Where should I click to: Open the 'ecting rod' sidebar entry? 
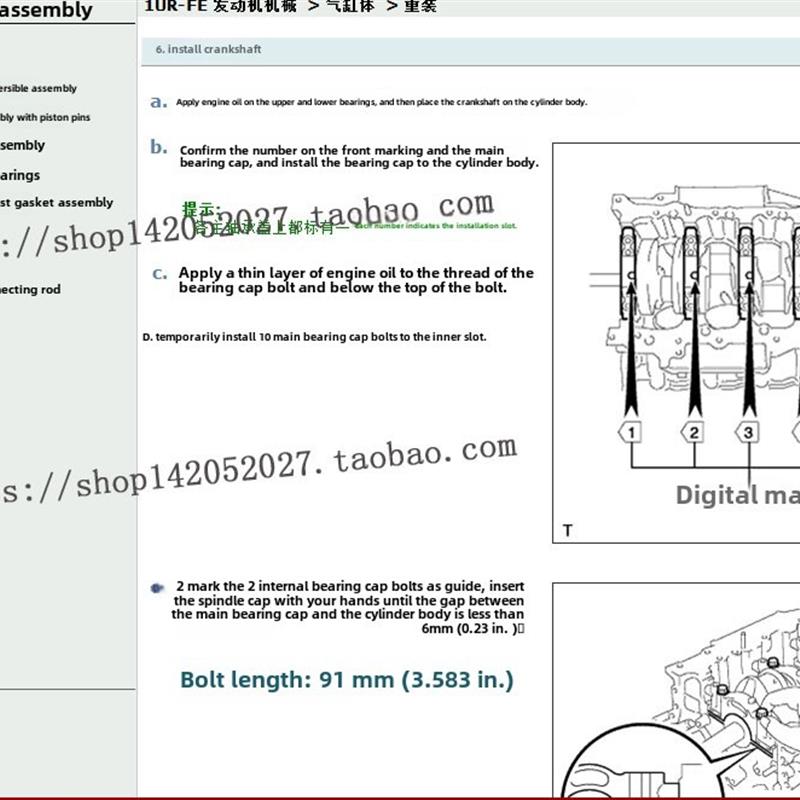(x=30, y=289)
